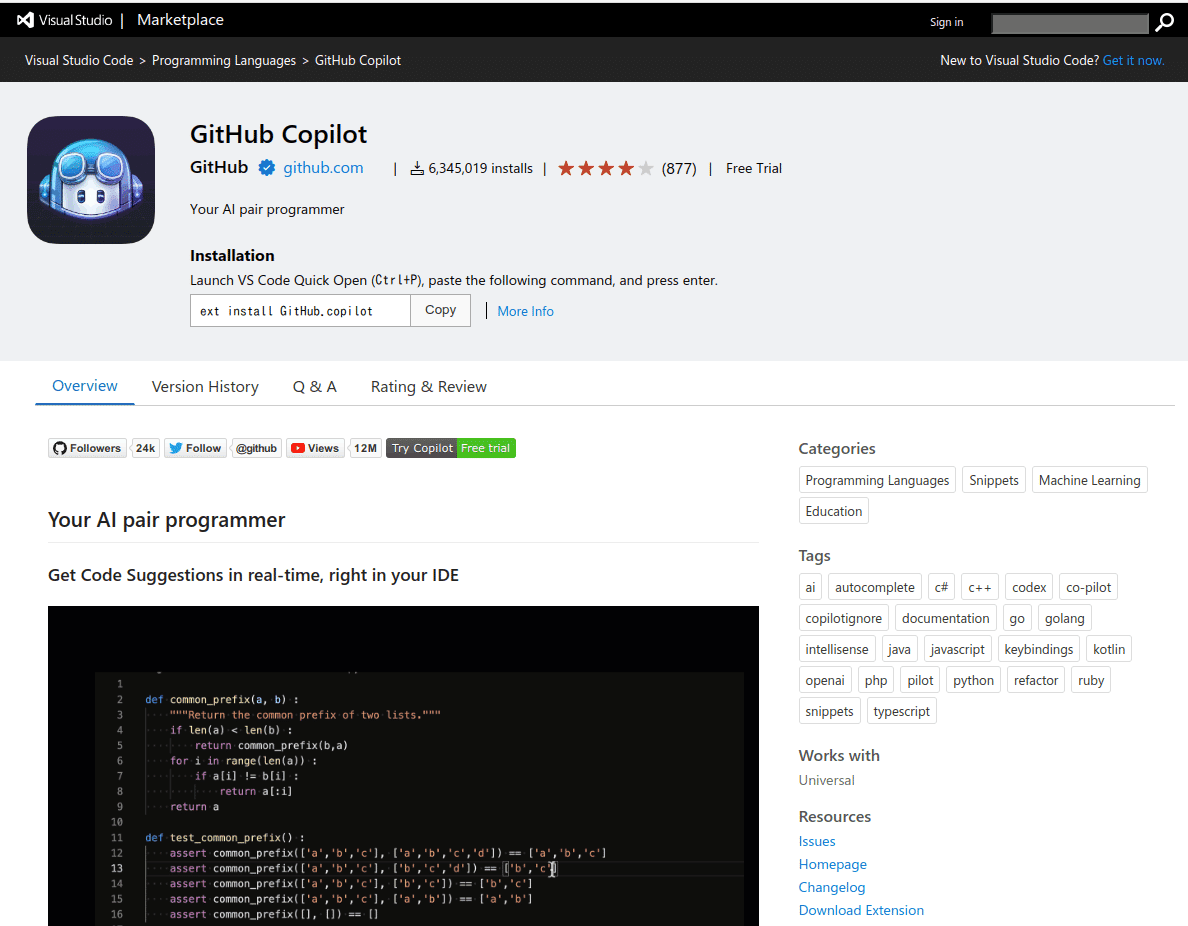
Task: Click the documentation tag
Action: coord(946,618)
